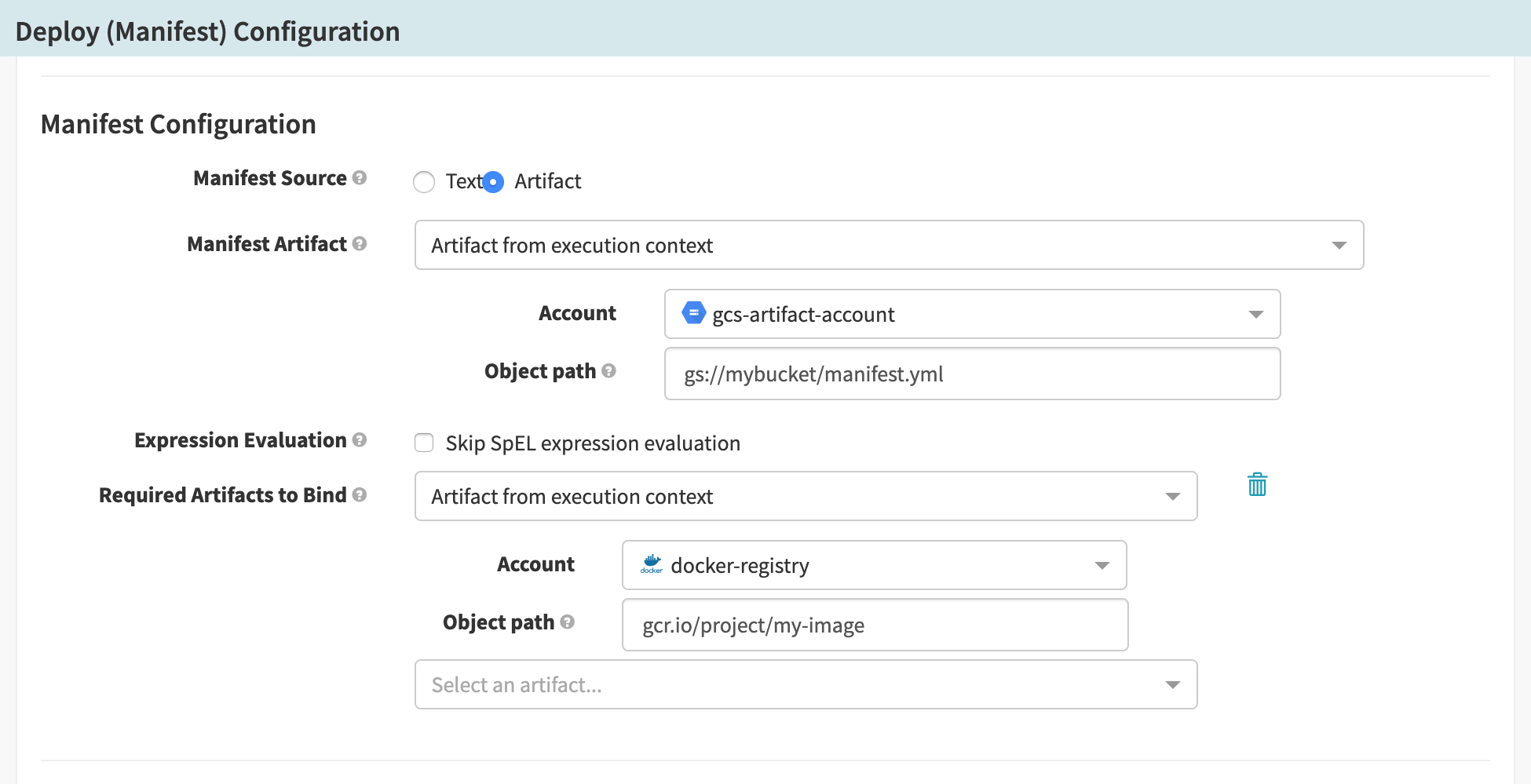
Task: Remove the bound artifact with the trash icon
Action: coord(1257,485)
